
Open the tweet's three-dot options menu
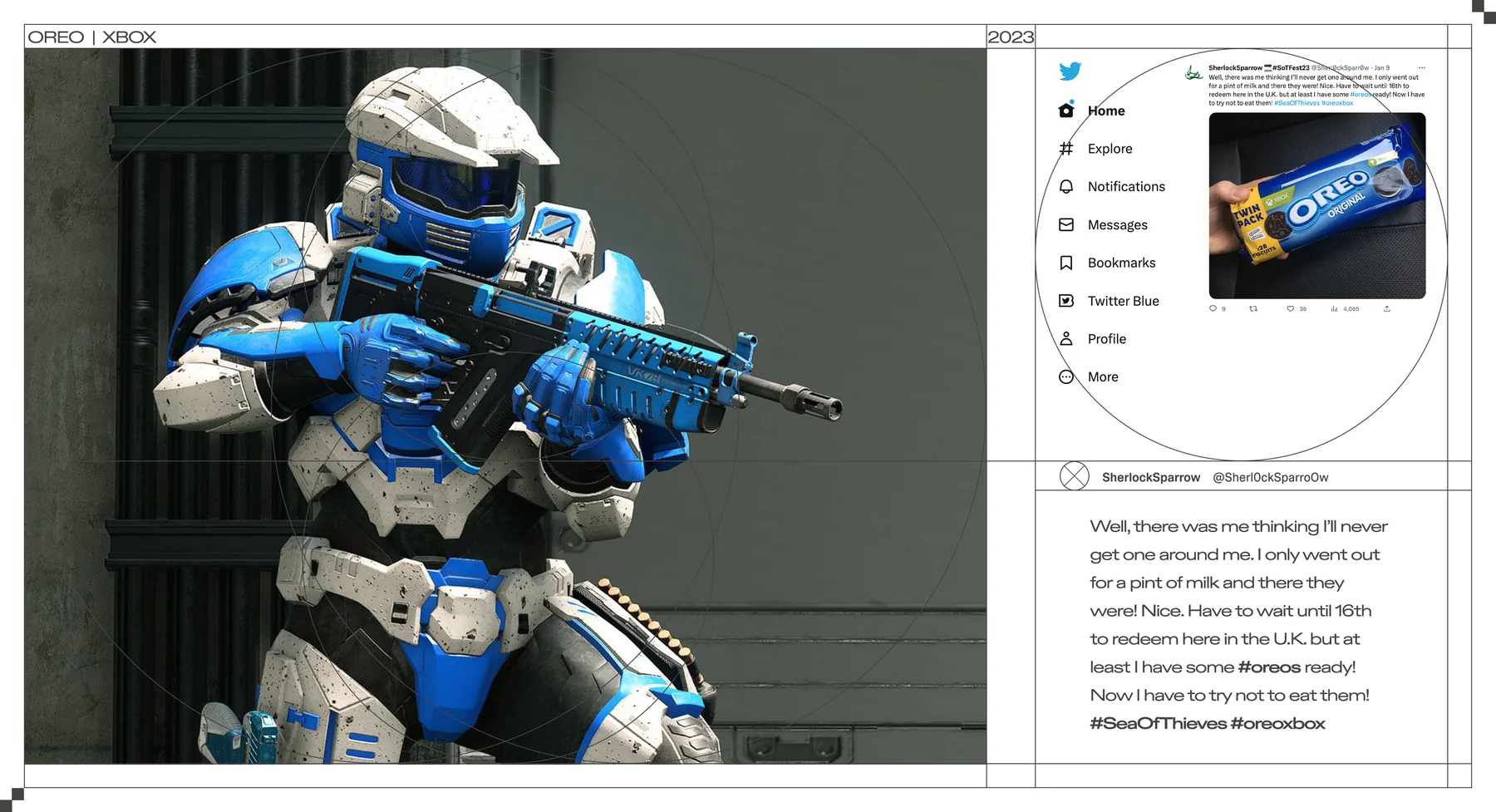point(1422,67)
